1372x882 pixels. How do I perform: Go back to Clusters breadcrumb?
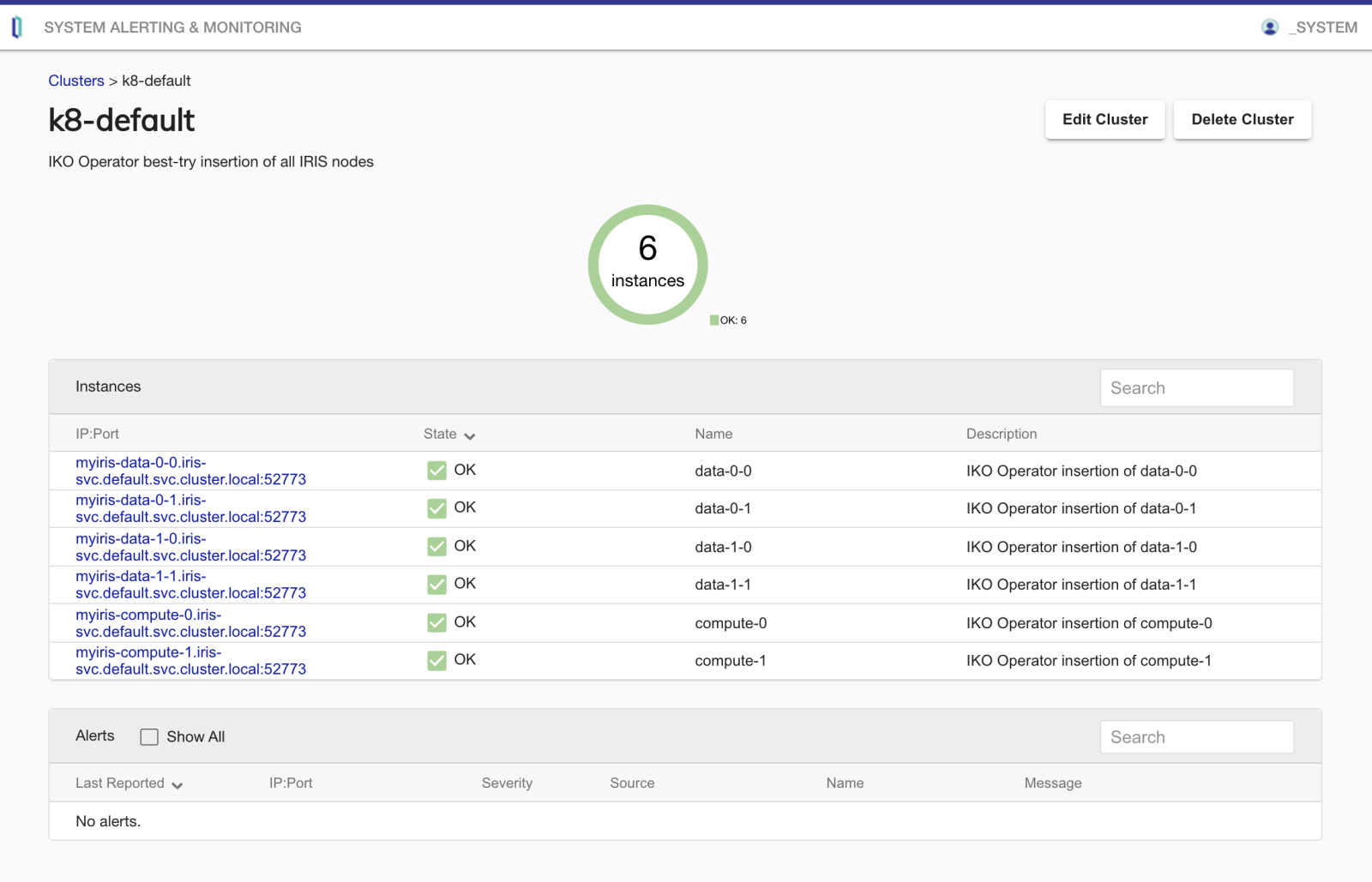tap(75, 81)
